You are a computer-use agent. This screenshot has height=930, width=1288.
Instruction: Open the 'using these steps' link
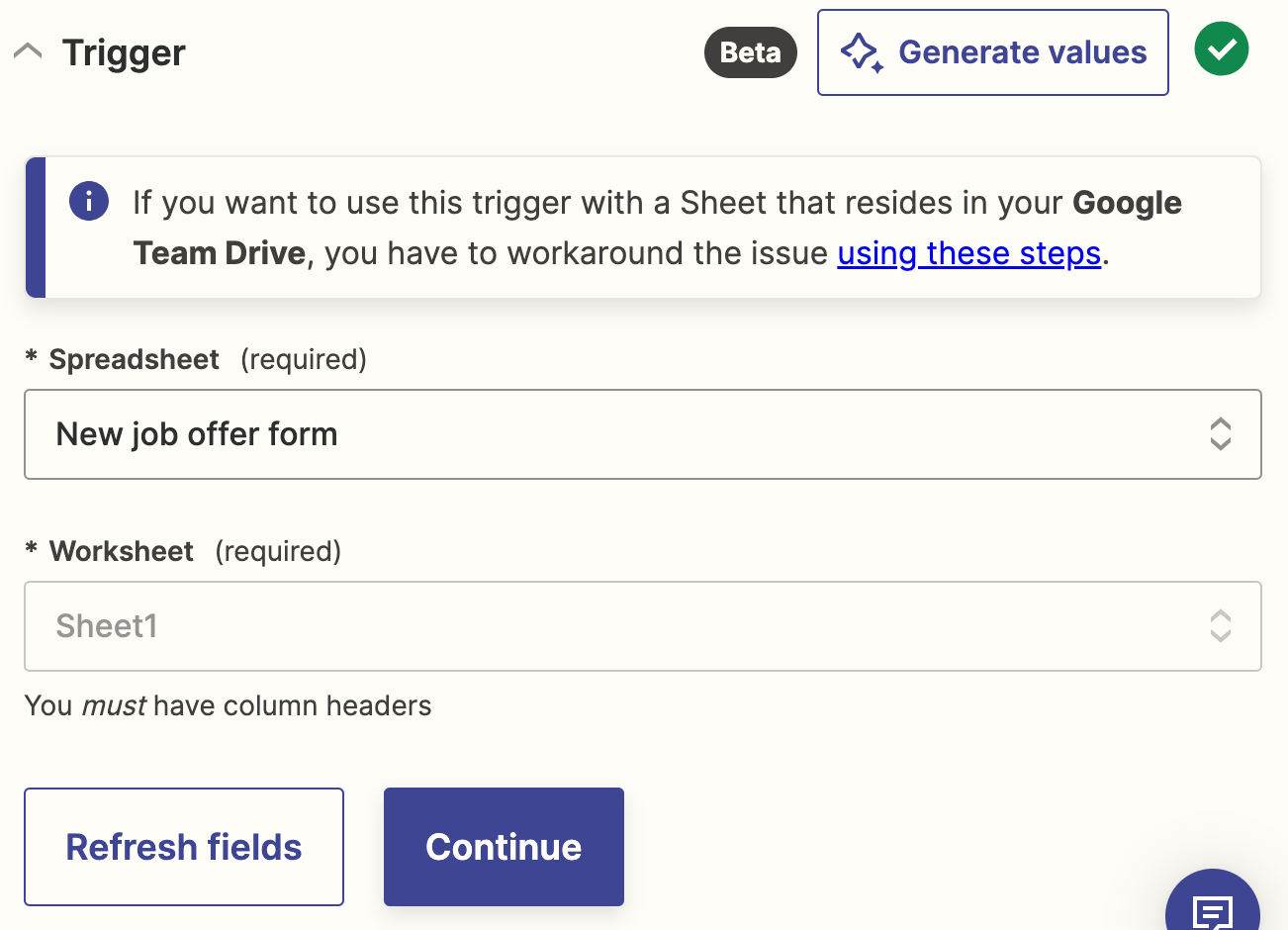[968, 253]
